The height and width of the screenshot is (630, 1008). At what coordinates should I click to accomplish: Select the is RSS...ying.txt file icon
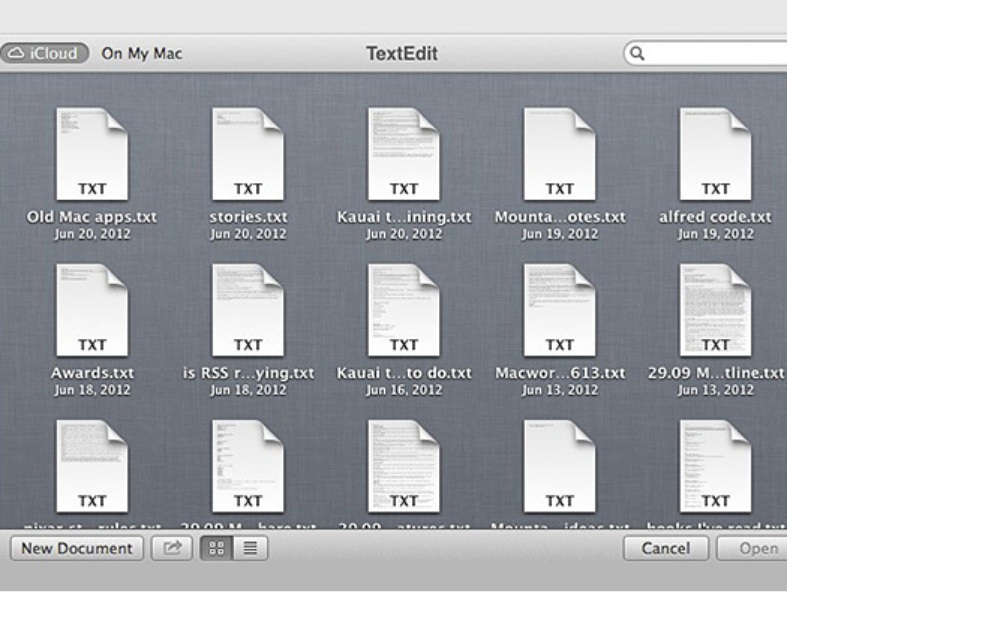click(248, 311)
